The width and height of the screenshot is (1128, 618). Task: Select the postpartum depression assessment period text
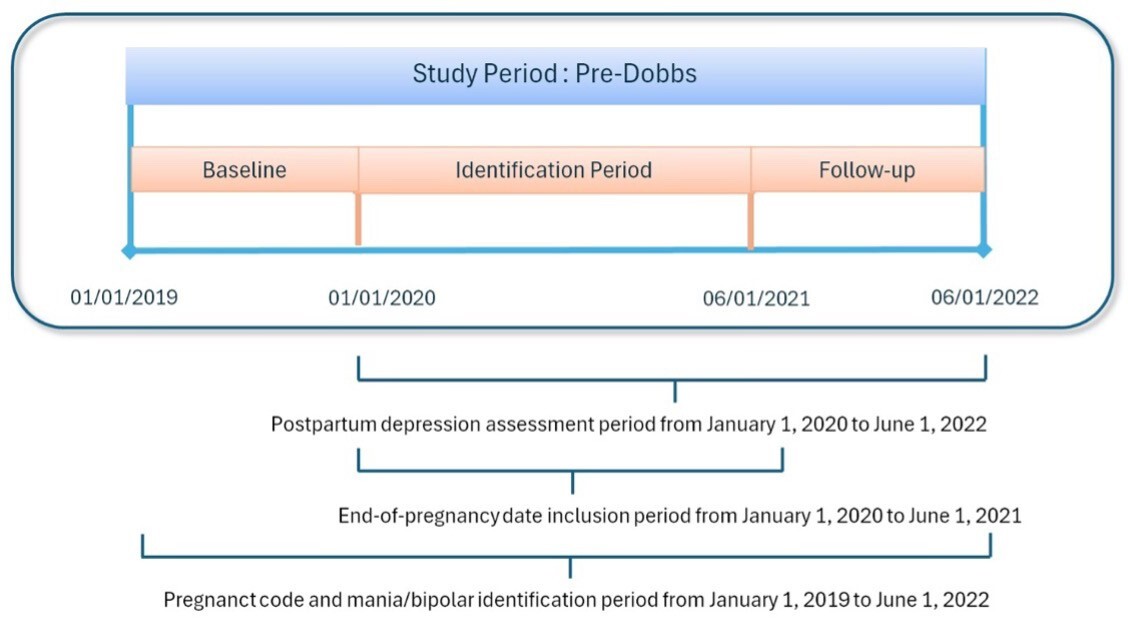tap(628, 424)
